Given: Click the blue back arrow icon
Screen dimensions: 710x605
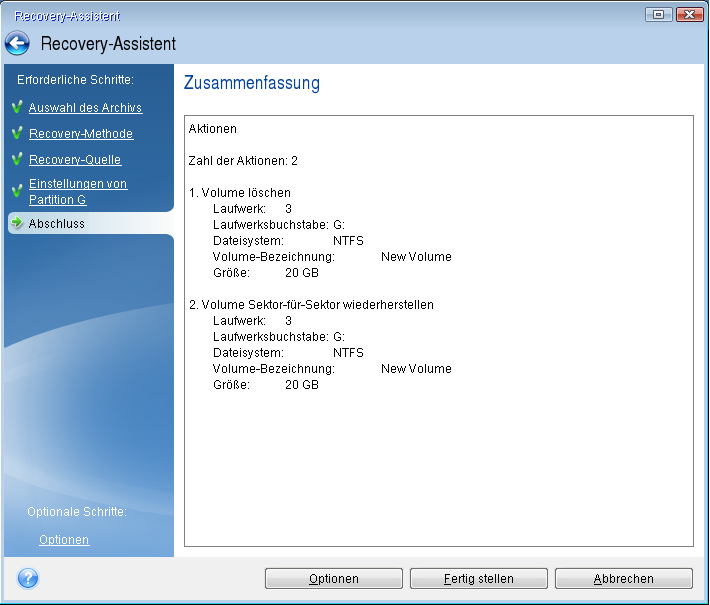Looking at the screenshot, I should pyautogui.click(x=17, y=44).
